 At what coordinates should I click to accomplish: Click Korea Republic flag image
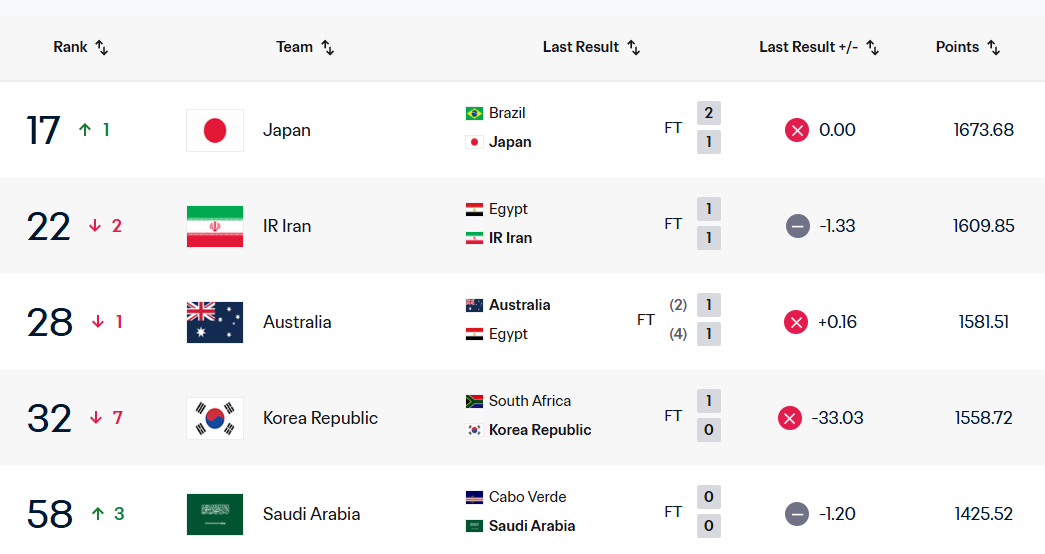(x=215, y=418)
